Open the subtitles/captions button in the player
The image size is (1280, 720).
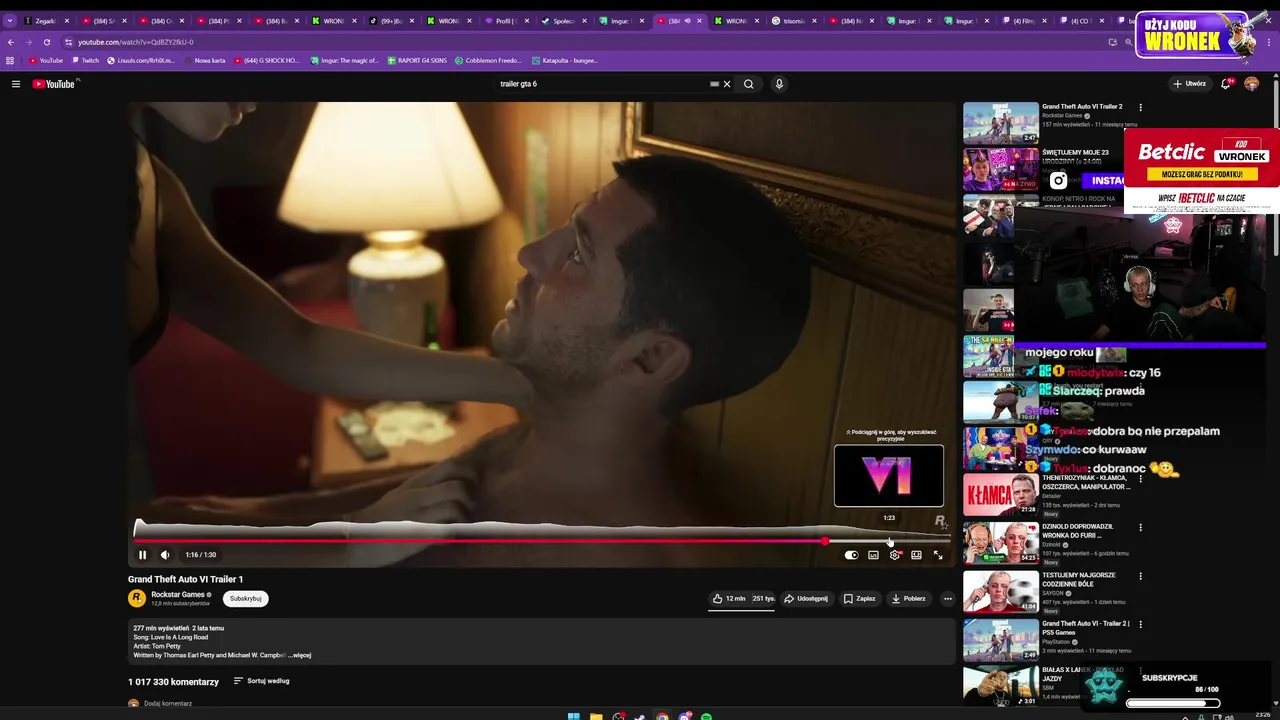873,555
